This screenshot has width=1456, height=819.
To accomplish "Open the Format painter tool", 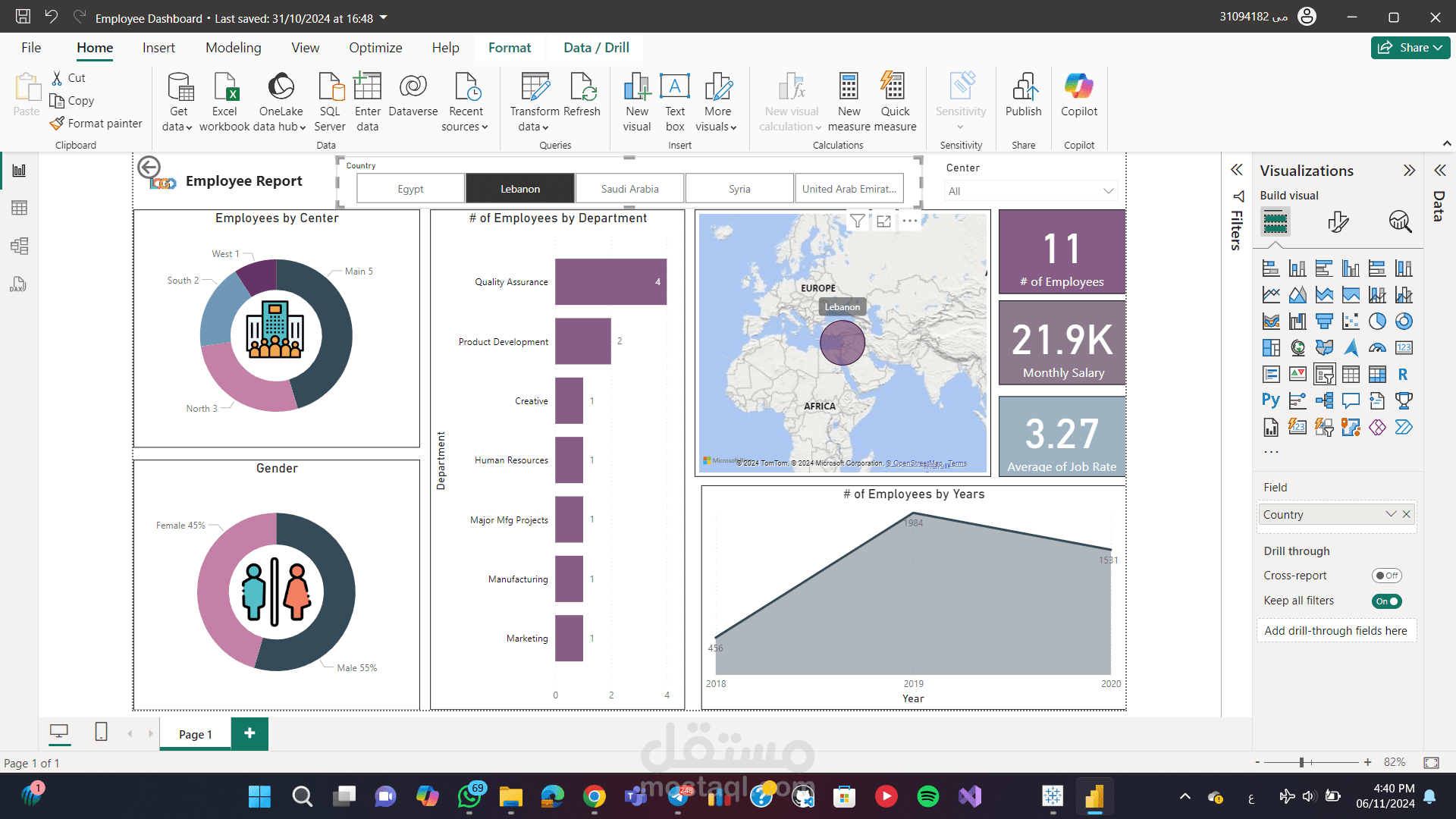I will [x=96, y=123].
